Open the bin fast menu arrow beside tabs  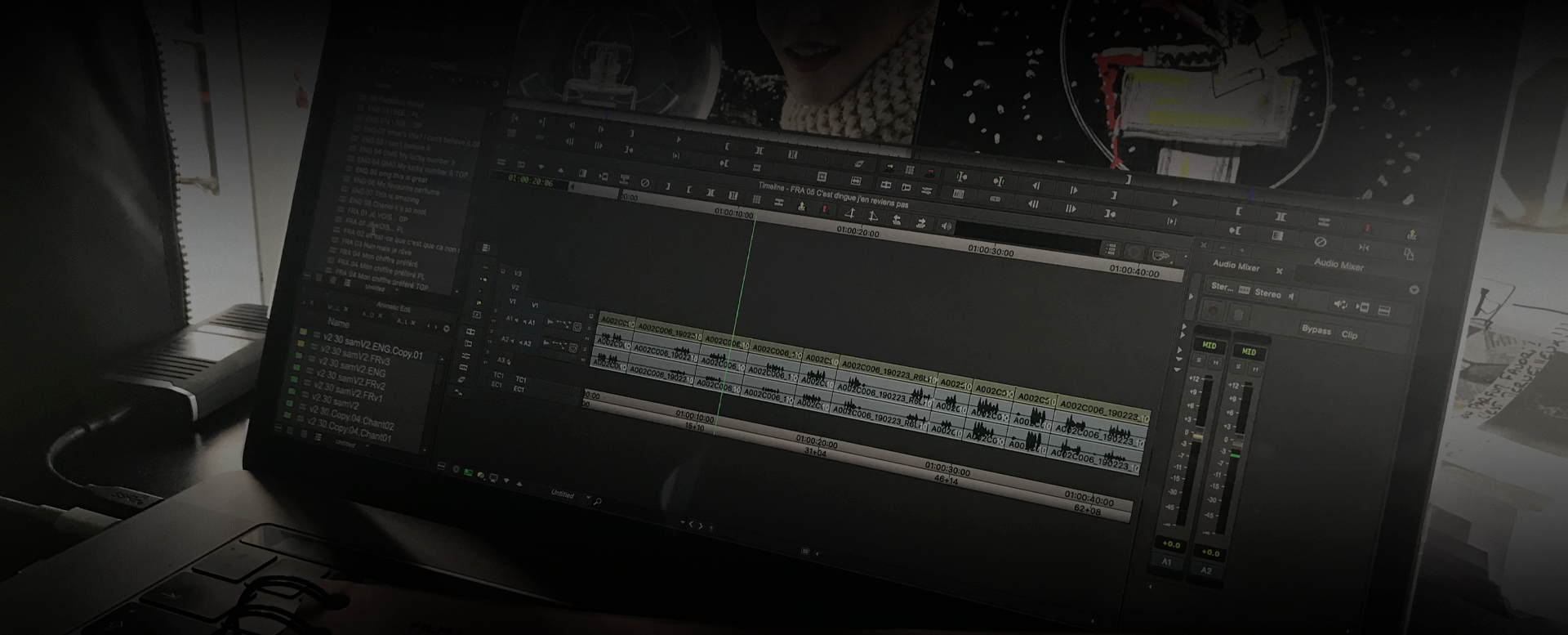pyautogui.click(x=446, y=329)
